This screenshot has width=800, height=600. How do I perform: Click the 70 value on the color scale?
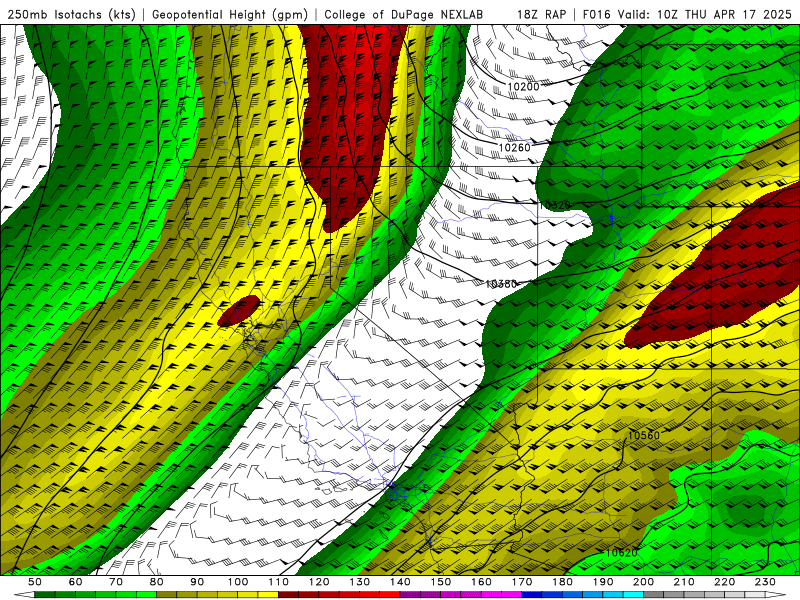[x=116, y=582]
